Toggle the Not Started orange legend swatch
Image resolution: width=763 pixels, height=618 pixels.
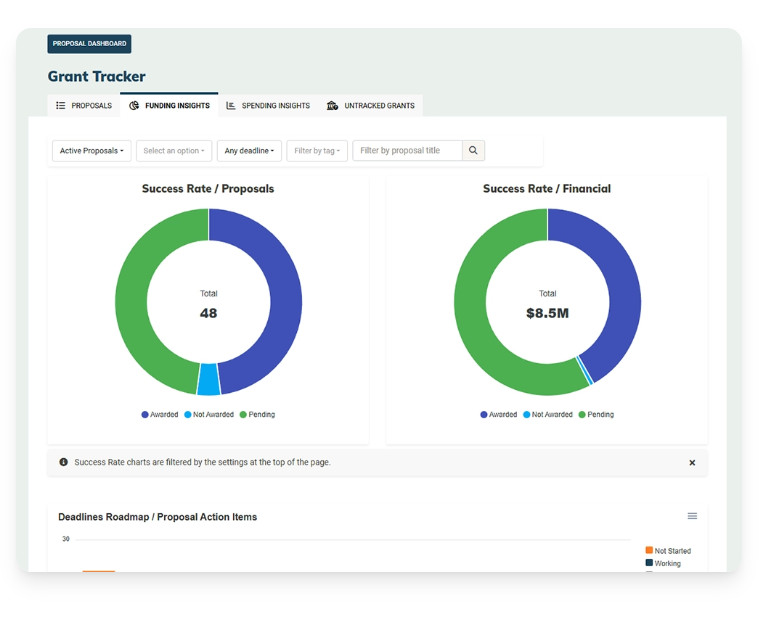(x=649, y=550)
